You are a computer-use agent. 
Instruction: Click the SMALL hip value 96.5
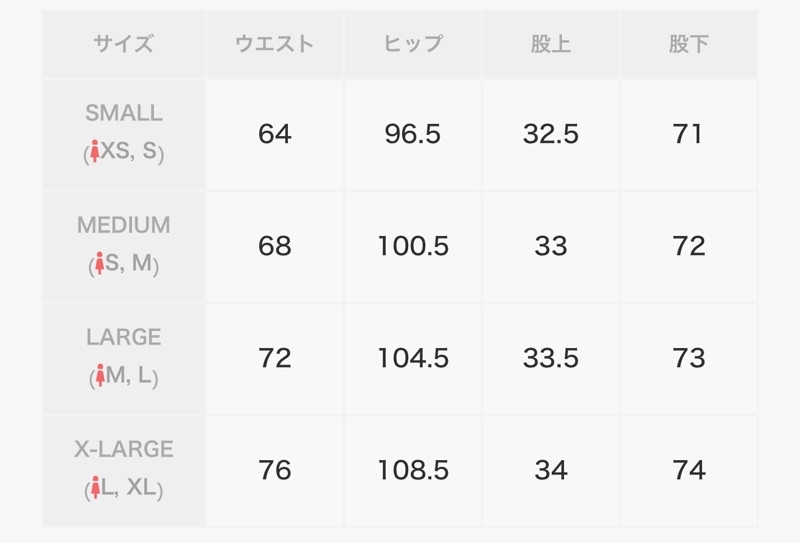[413, 134]
